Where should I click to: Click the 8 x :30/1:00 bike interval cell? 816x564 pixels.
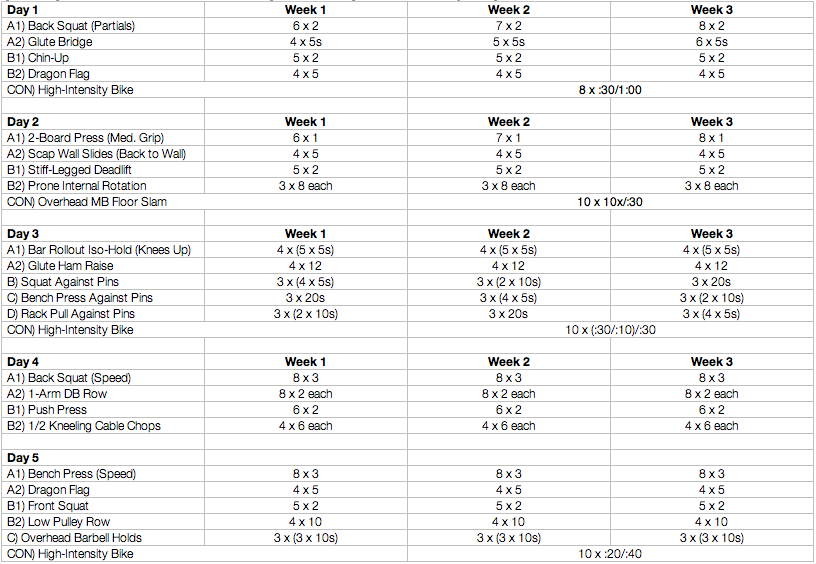click(610, 90)
